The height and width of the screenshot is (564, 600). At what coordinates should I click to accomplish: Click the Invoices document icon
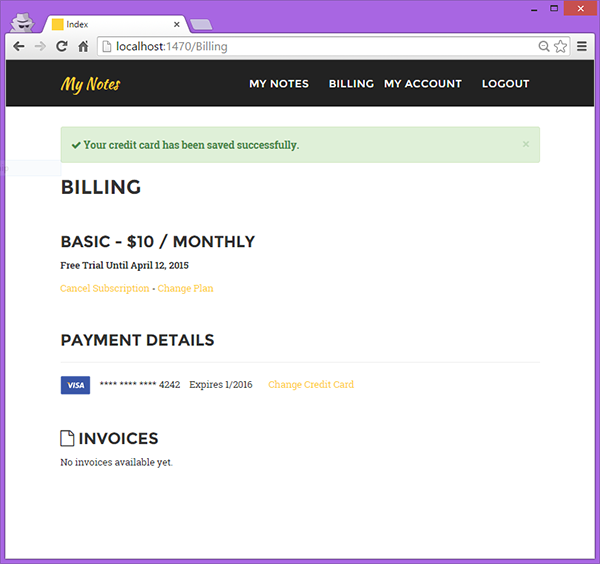67,438
